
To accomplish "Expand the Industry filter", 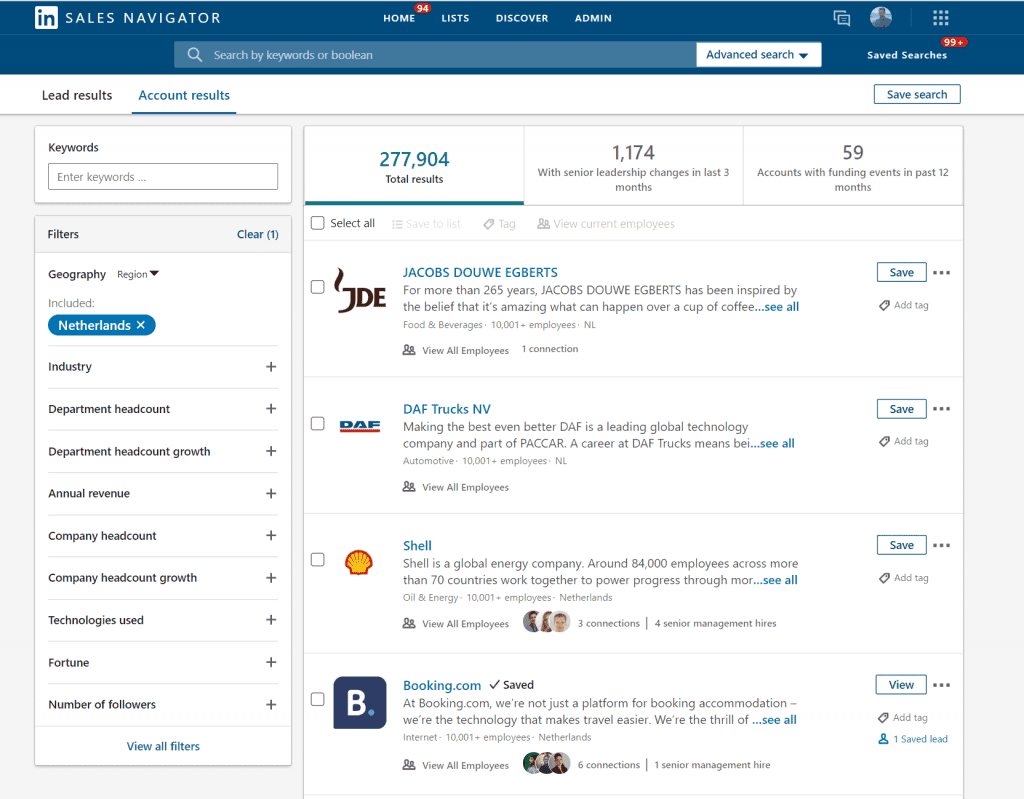I will coord(270,367).
